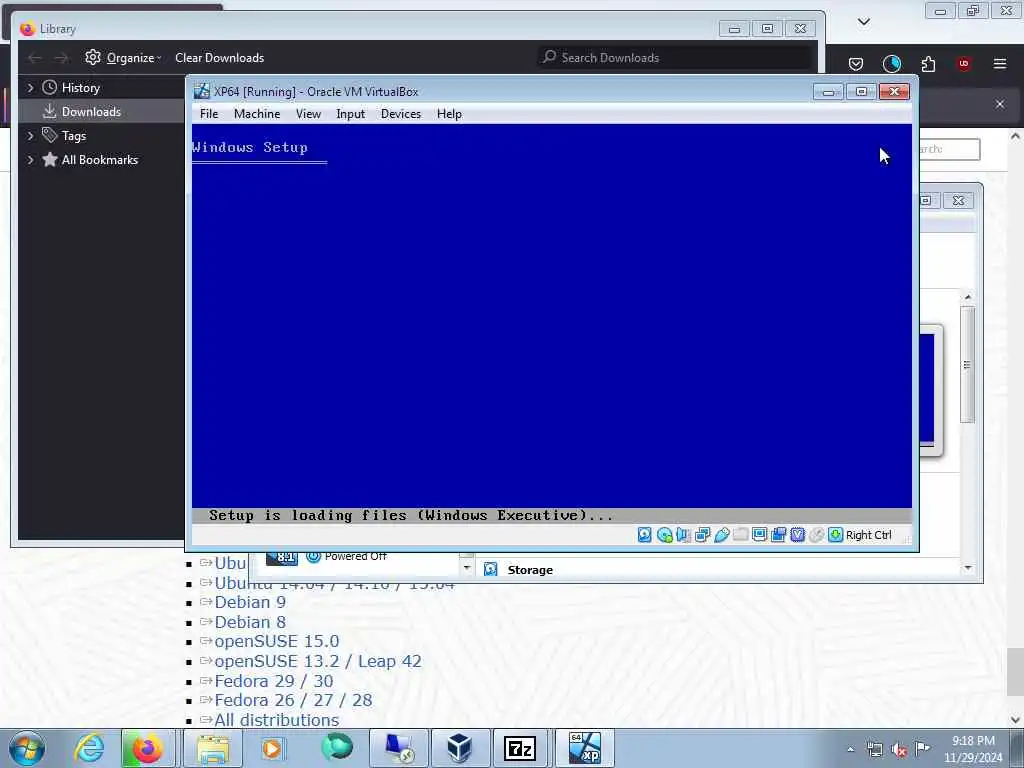
Task: Select Downloads in Library sidebar
Action: pos(91,112)
